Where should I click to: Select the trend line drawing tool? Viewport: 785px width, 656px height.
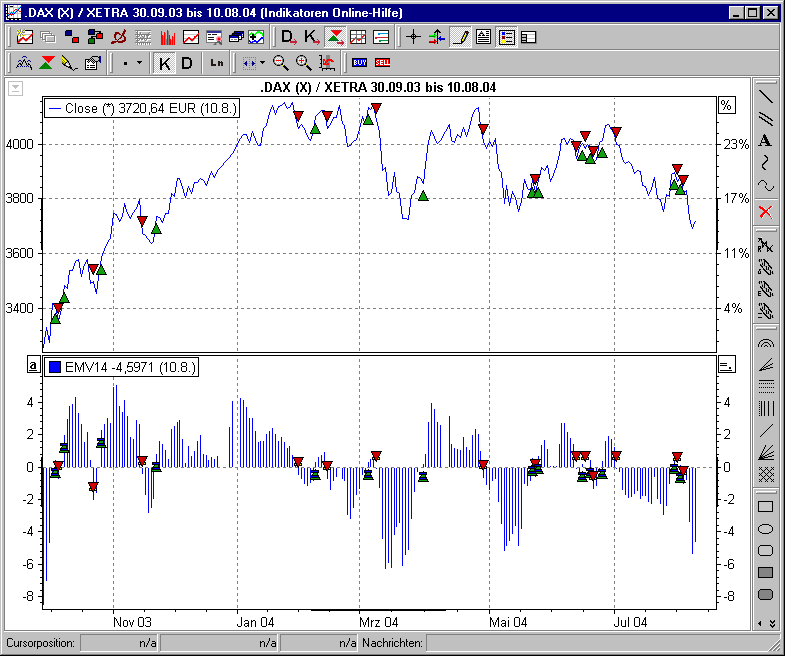coord(766,97)
